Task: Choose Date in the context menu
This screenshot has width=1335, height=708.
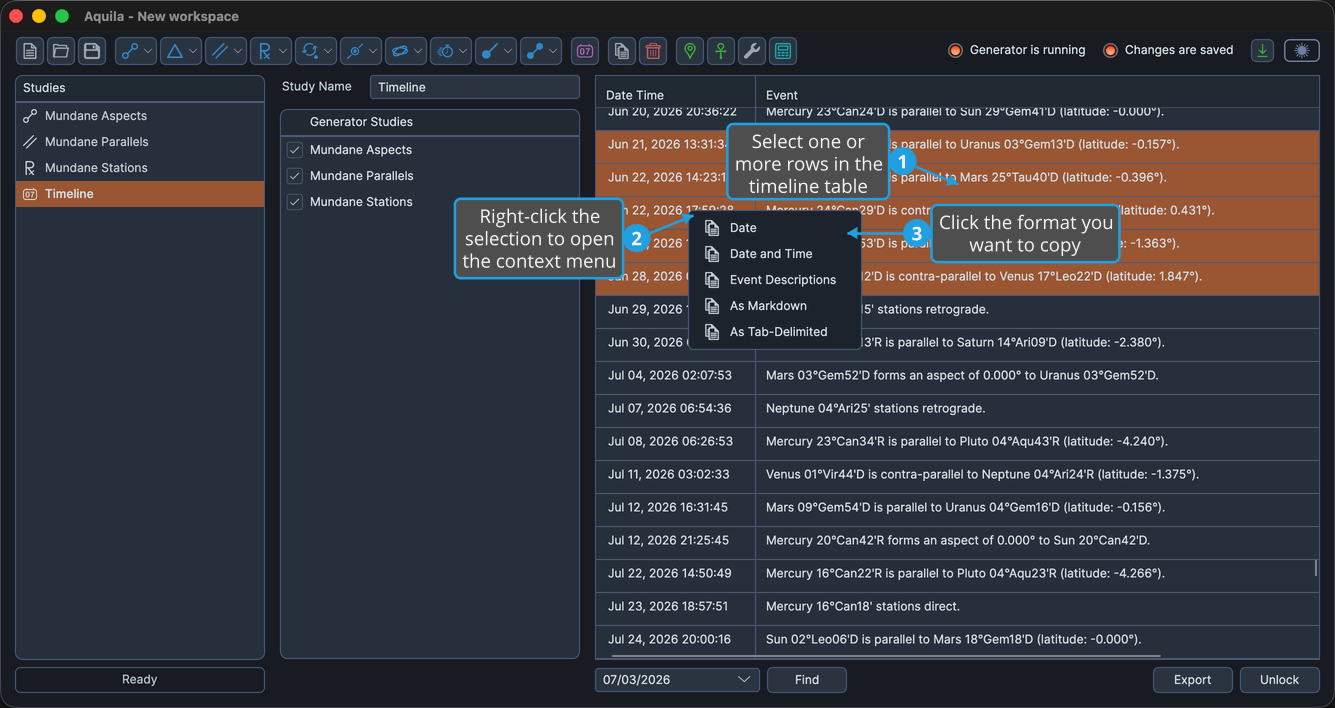Action: [775, 228]
